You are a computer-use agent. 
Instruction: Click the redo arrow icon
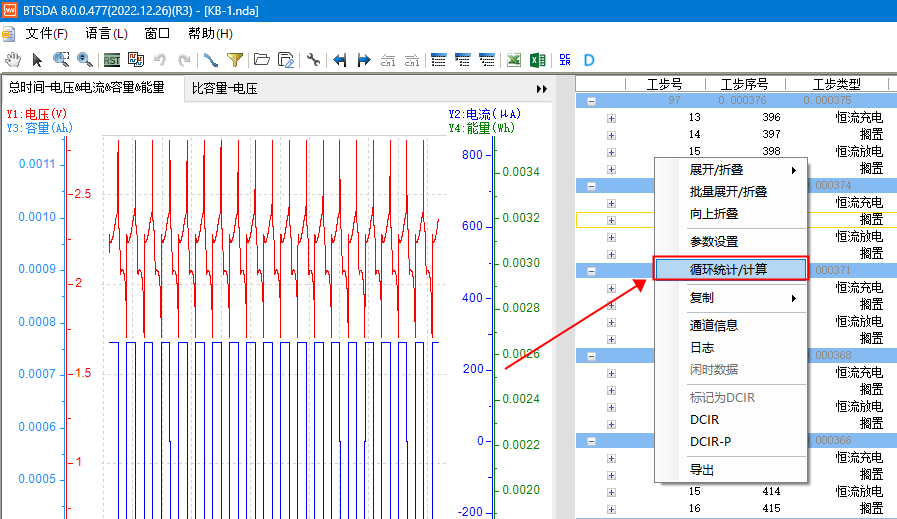184,60
